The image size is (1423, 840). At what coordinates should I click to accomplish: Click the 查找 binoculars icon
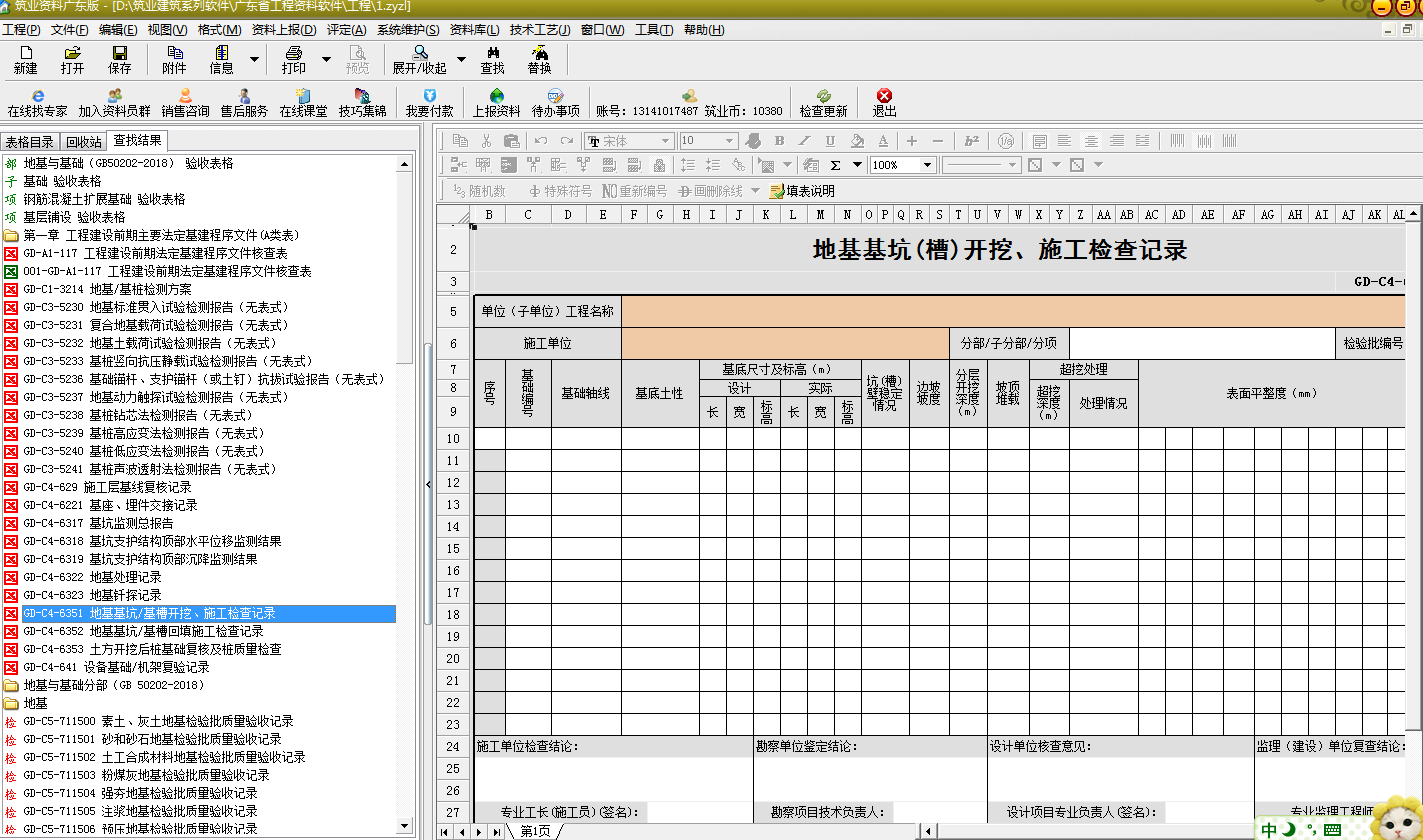tap(492, 59)
